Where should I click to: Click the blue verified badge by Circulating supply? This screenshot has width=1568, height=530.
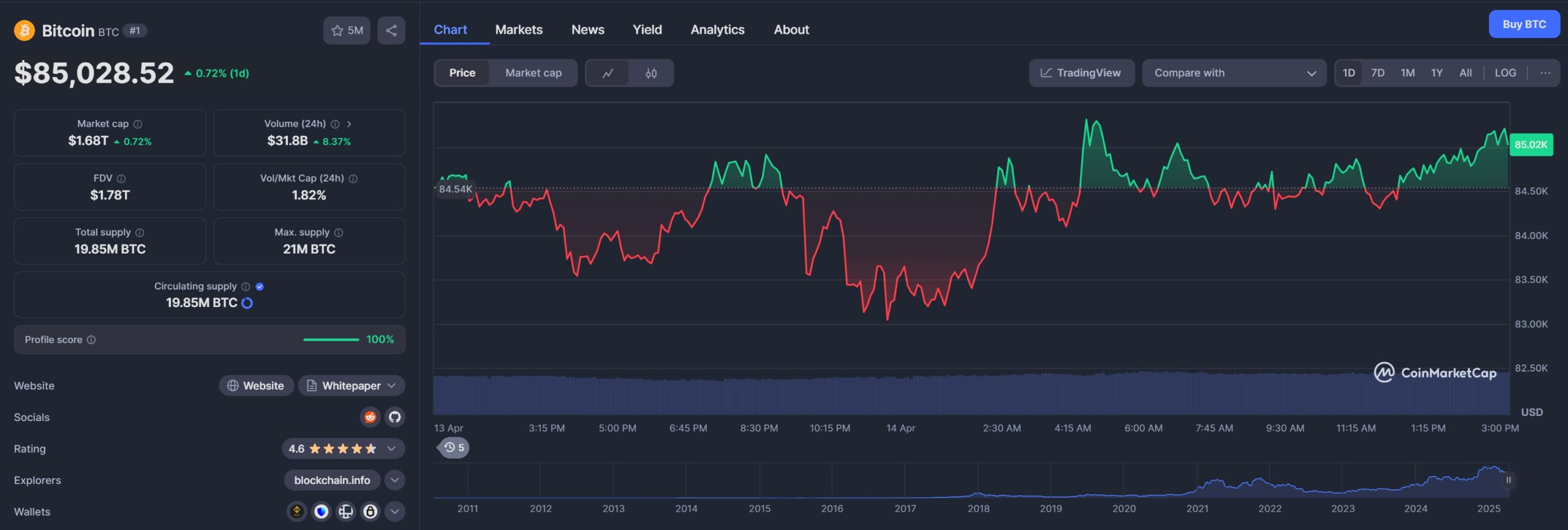(x=260, y=286)
